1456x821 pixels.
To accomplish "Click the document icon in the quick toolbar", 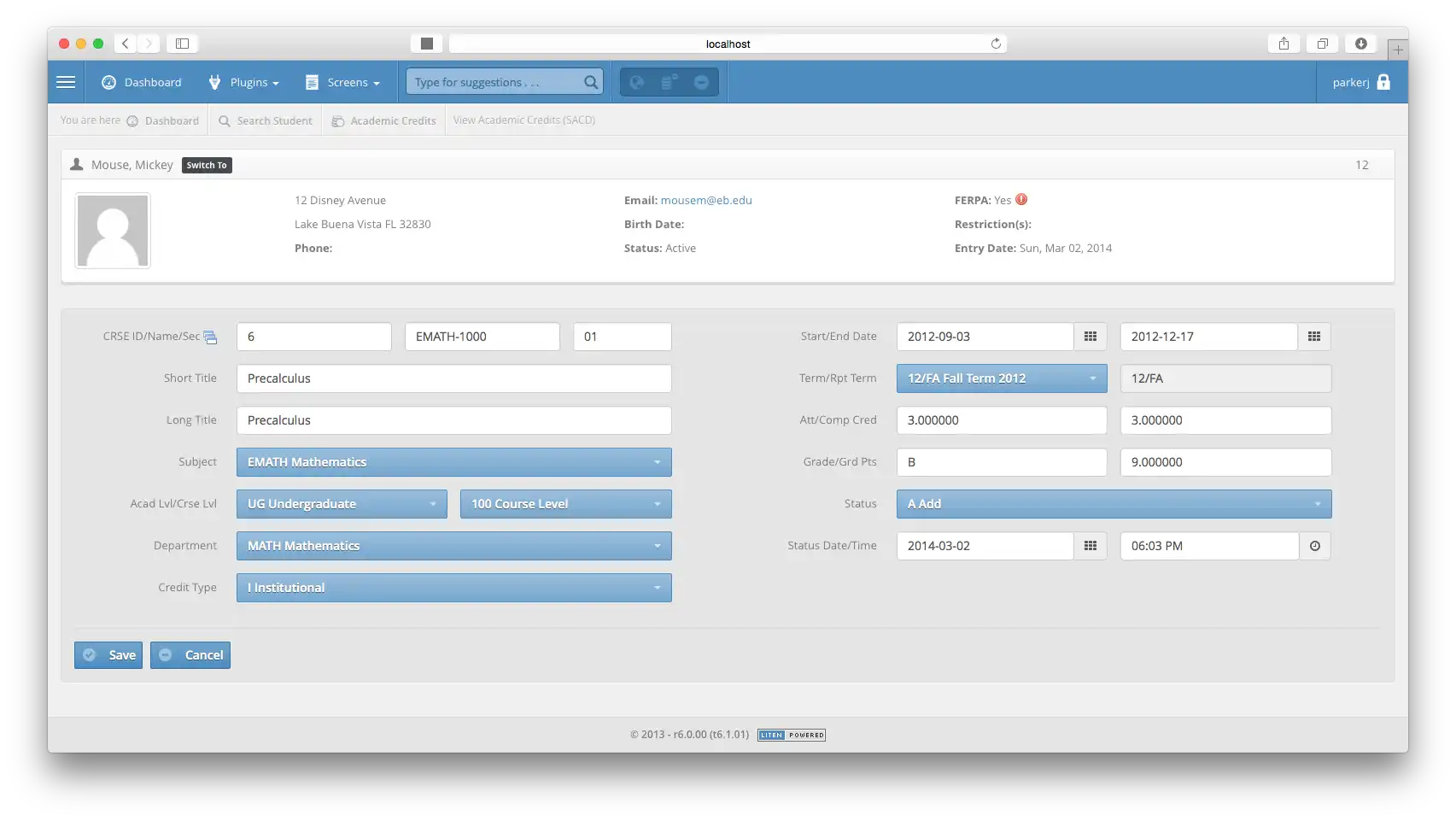I will click(x=670, y=81).
